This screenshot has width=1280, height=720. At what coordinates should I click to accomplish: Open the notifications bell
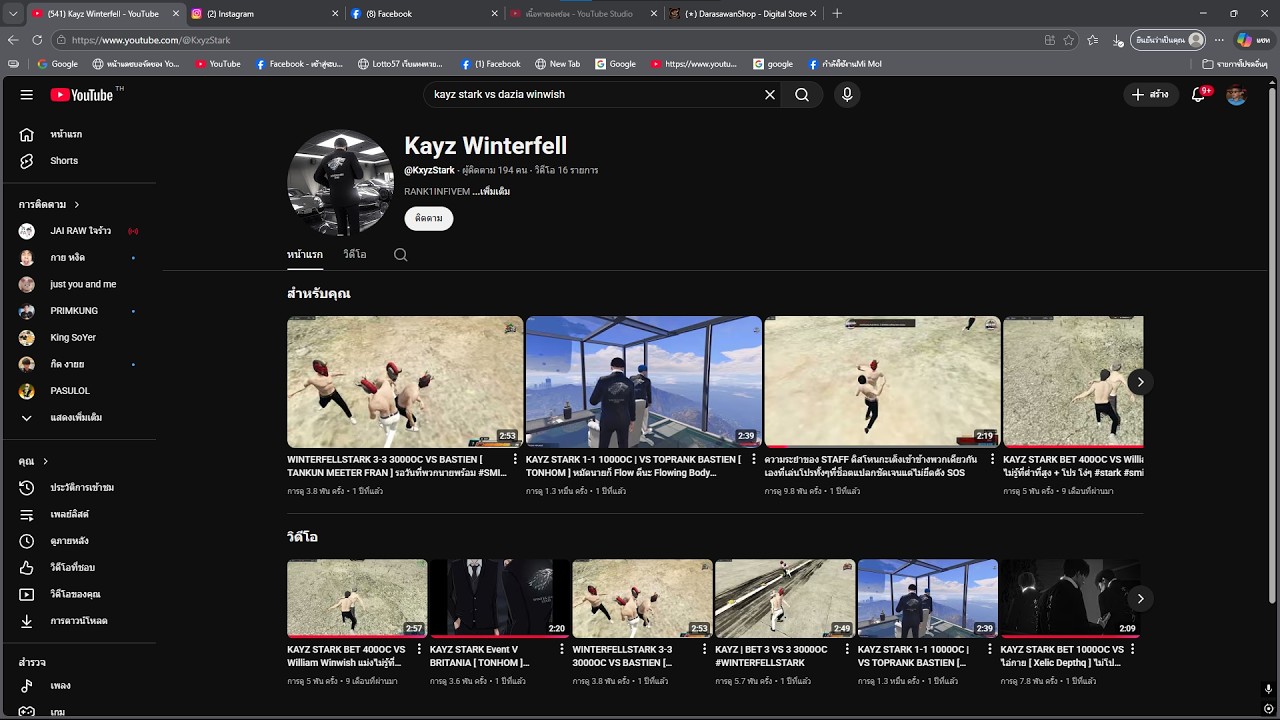[x=1198, y=95]
